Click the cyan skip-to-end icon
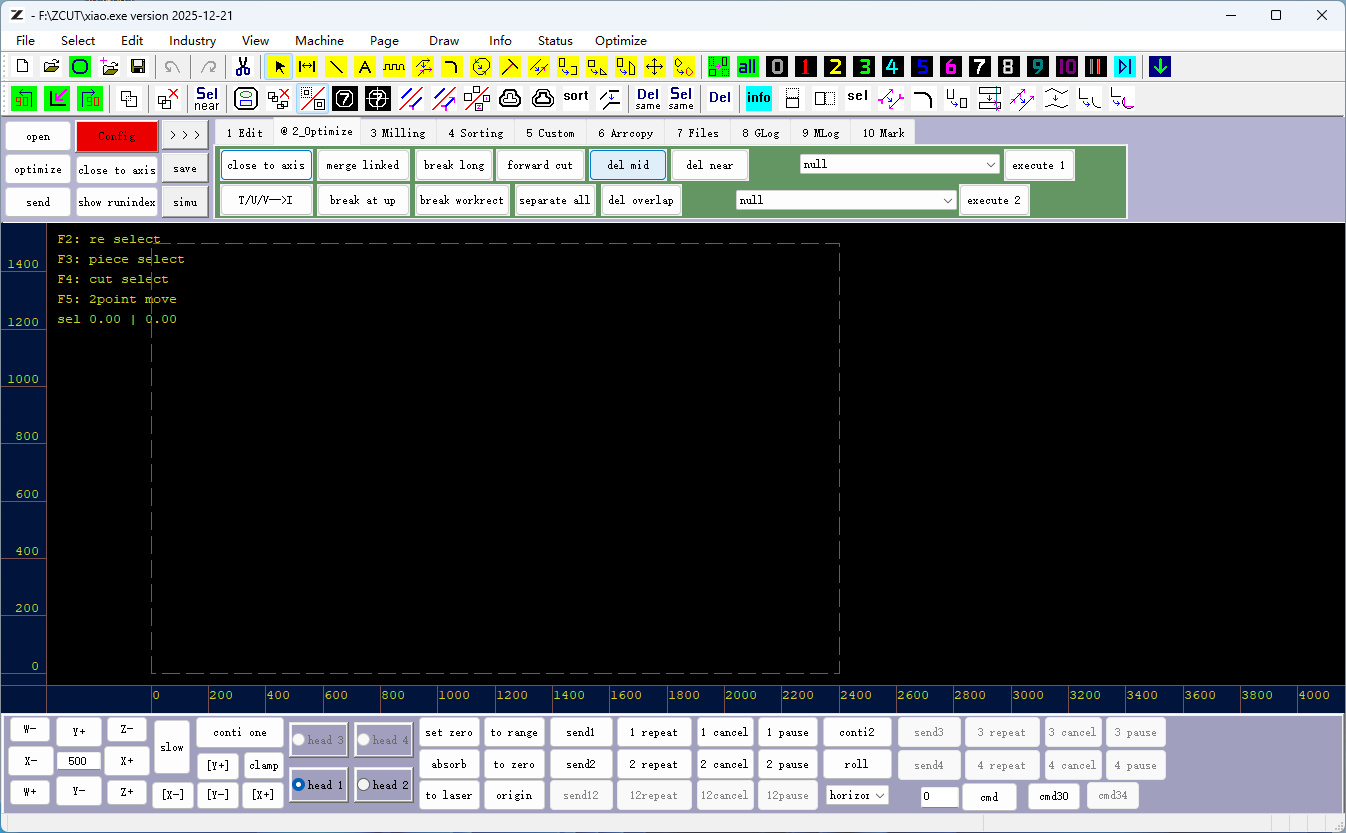The height and width of the screenshot is (833, 1346). point(1125,67)
